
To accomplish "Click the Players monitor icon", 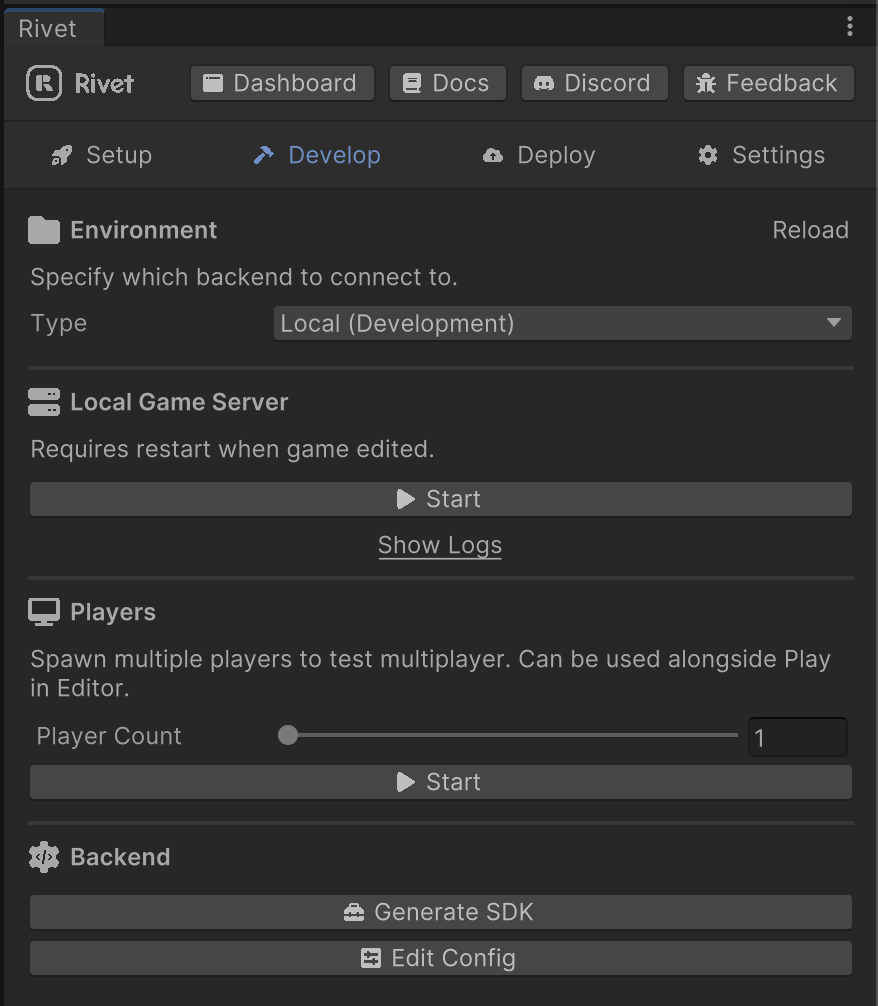I will coord(43,611).
